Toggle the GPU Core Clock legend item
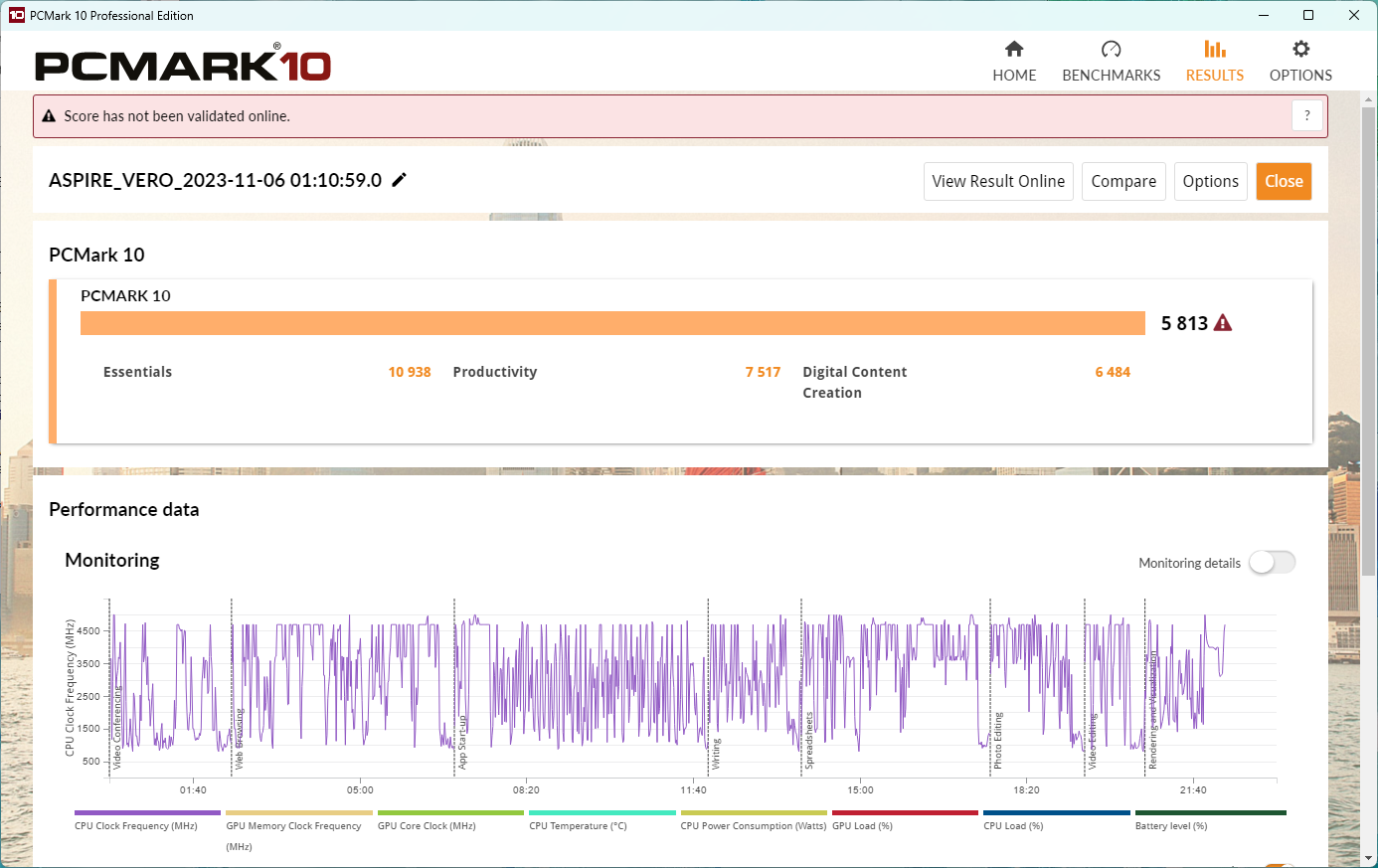Image resolution: width=1378 pixels, height=868 pixels. click(450, 822)
